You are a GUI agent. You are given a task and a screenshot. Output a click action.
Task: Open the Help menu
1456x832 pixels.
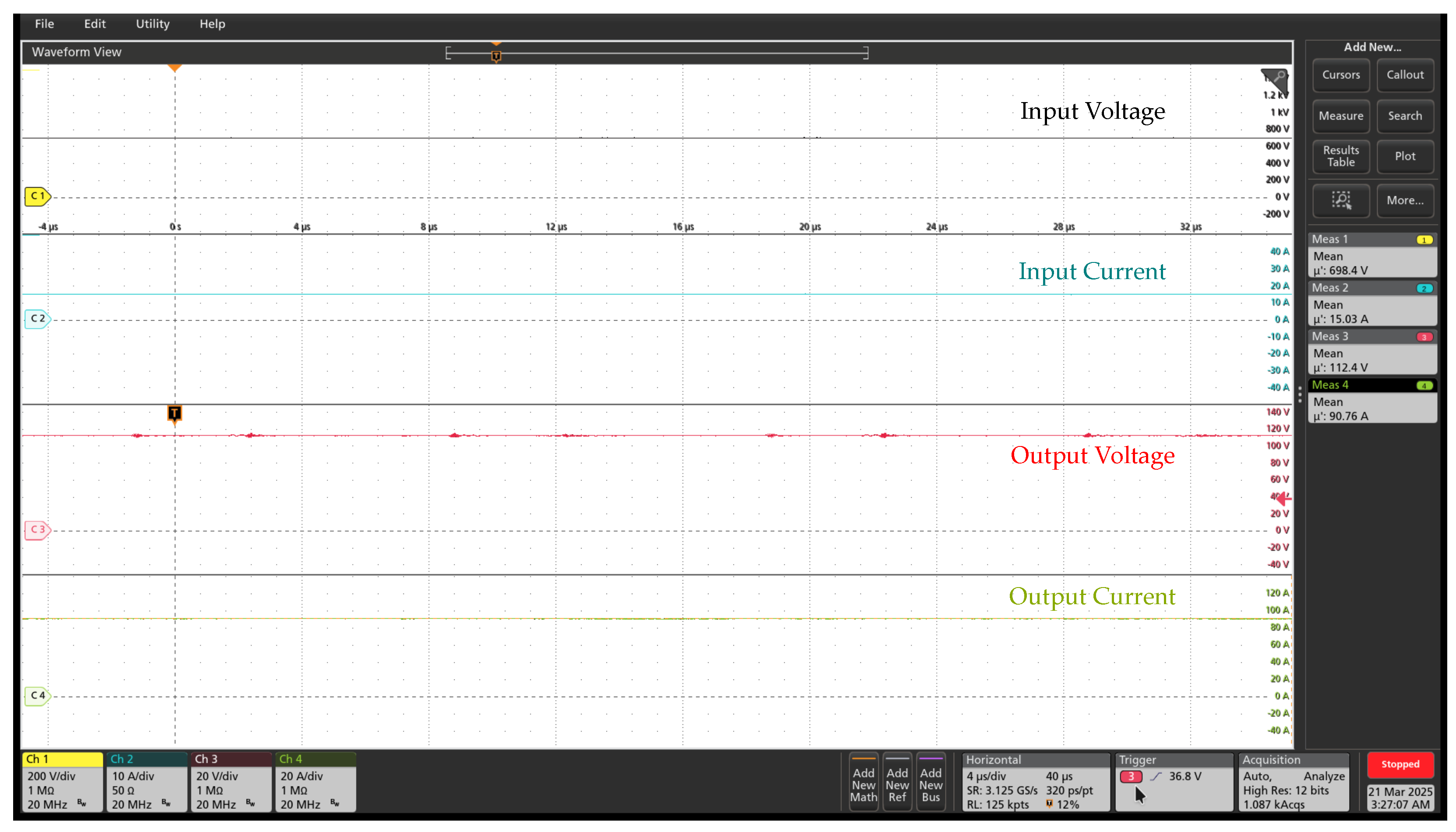(212, 24)
